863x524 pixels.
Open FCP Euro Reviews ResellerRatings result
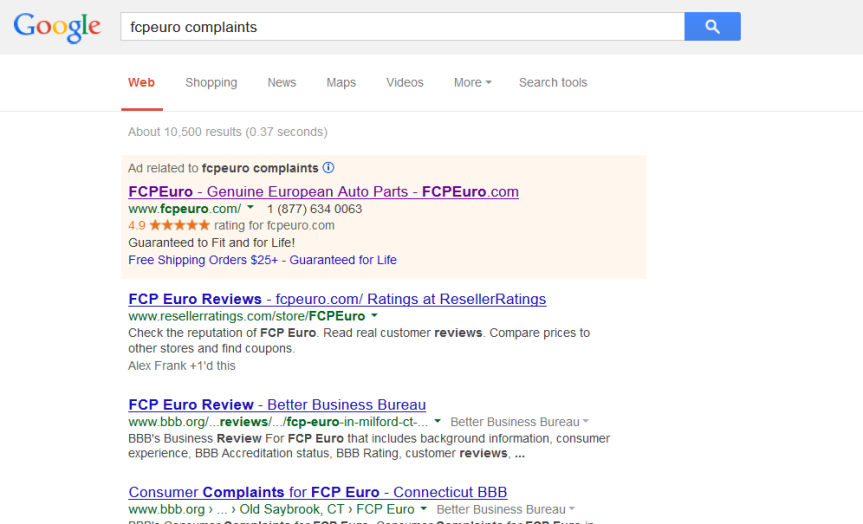337,299
